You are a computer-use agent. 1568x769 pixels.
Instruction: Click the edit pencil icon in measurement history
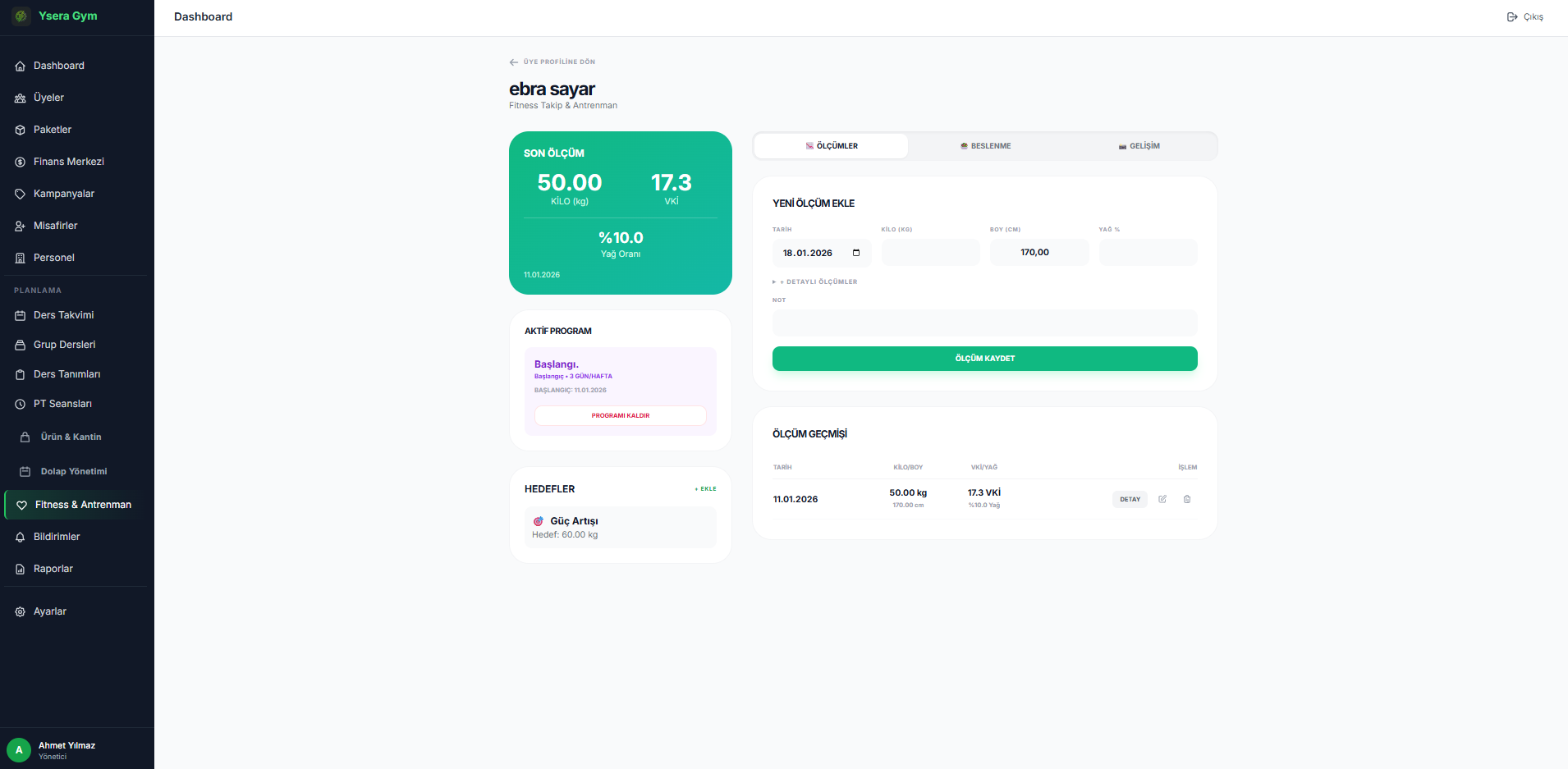click(x=1162, y=499)
